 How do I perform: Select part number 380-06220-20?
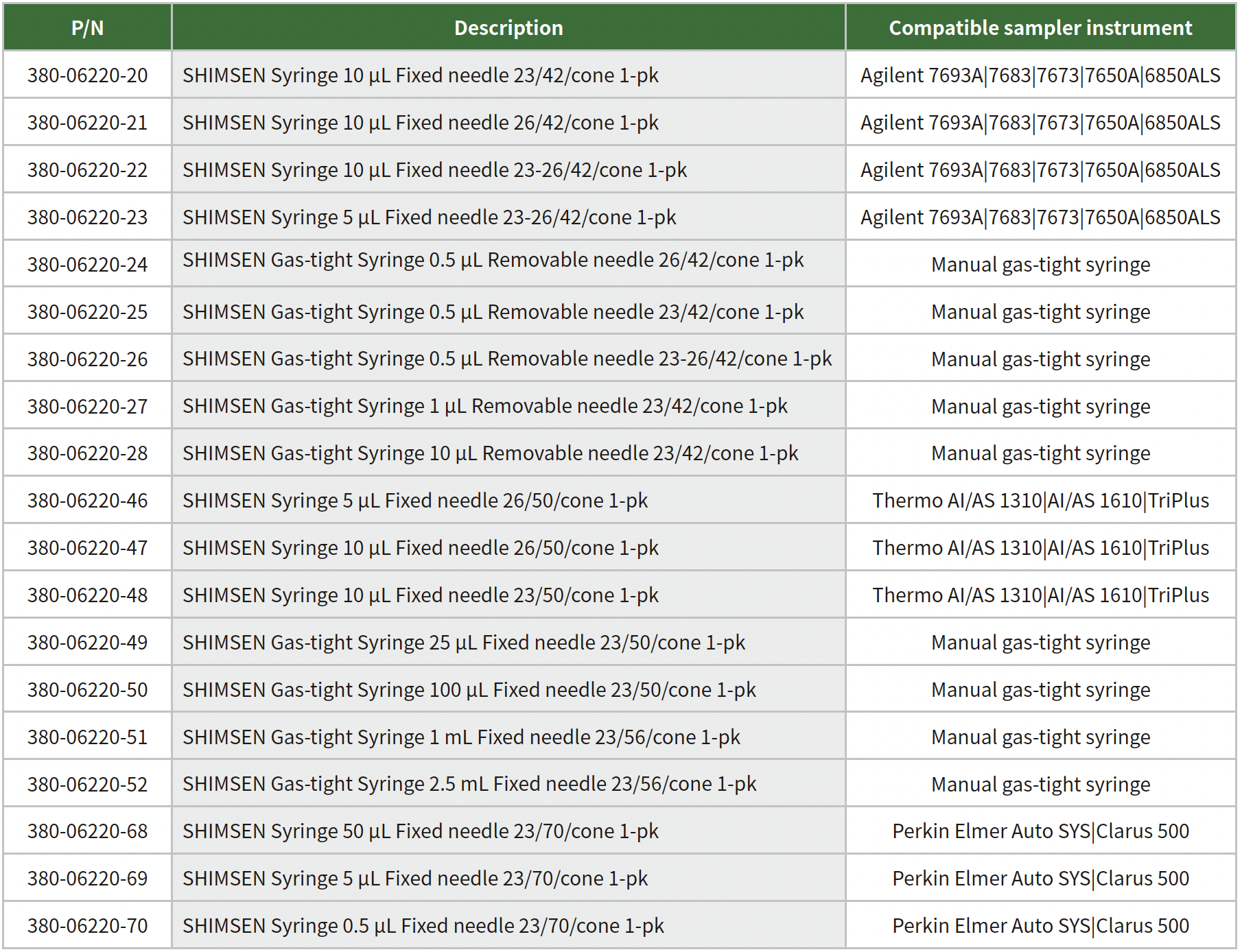87,75
